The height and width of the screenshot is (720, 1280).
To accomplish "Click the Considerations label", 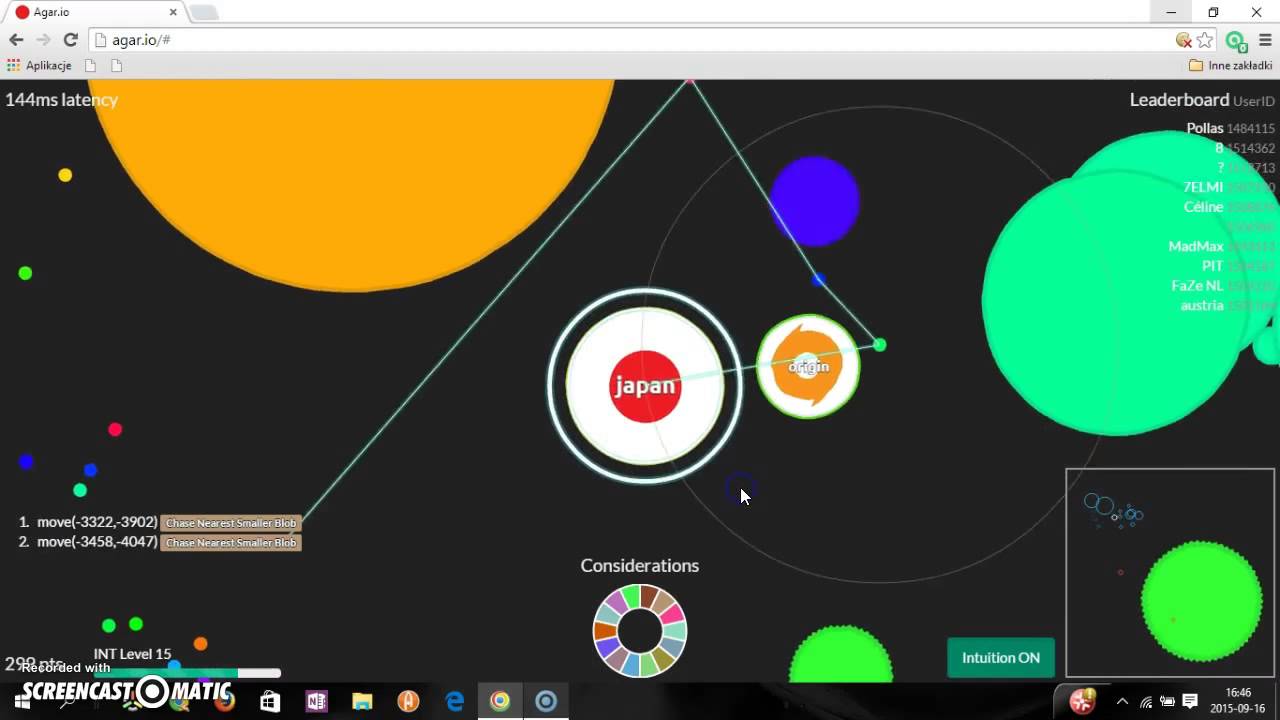I will pos(640,565).
